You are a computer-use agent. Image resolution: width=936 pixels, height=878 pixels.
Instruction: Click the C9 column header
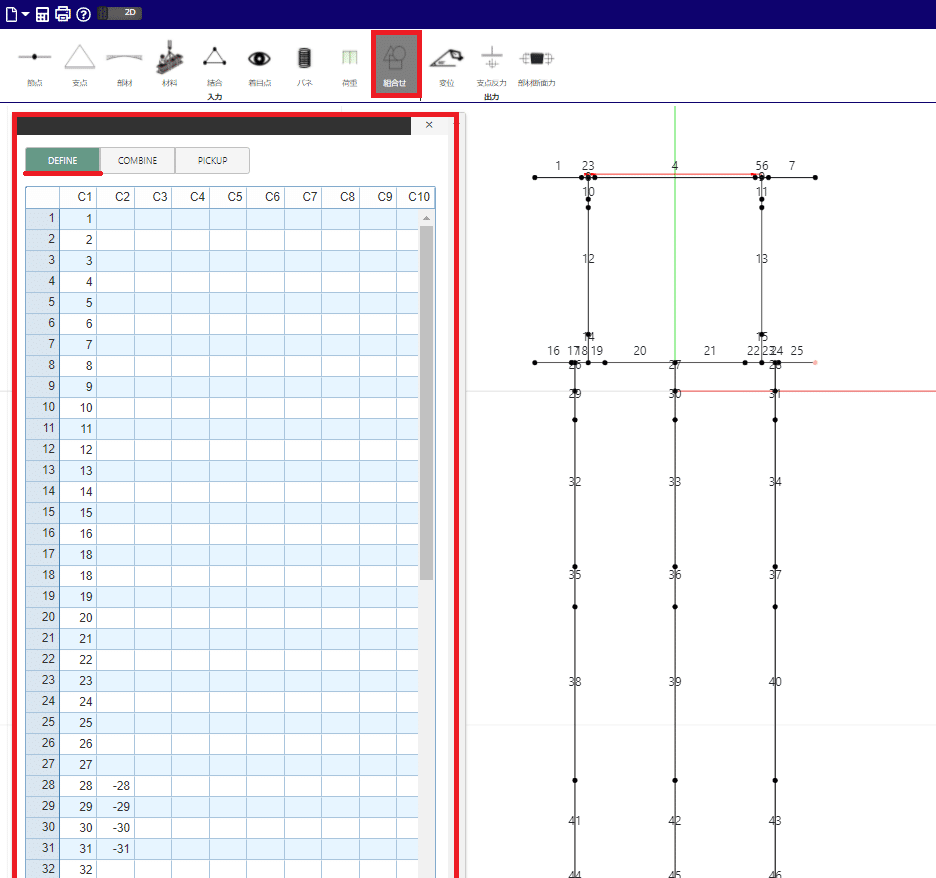[x=378, y=197]
